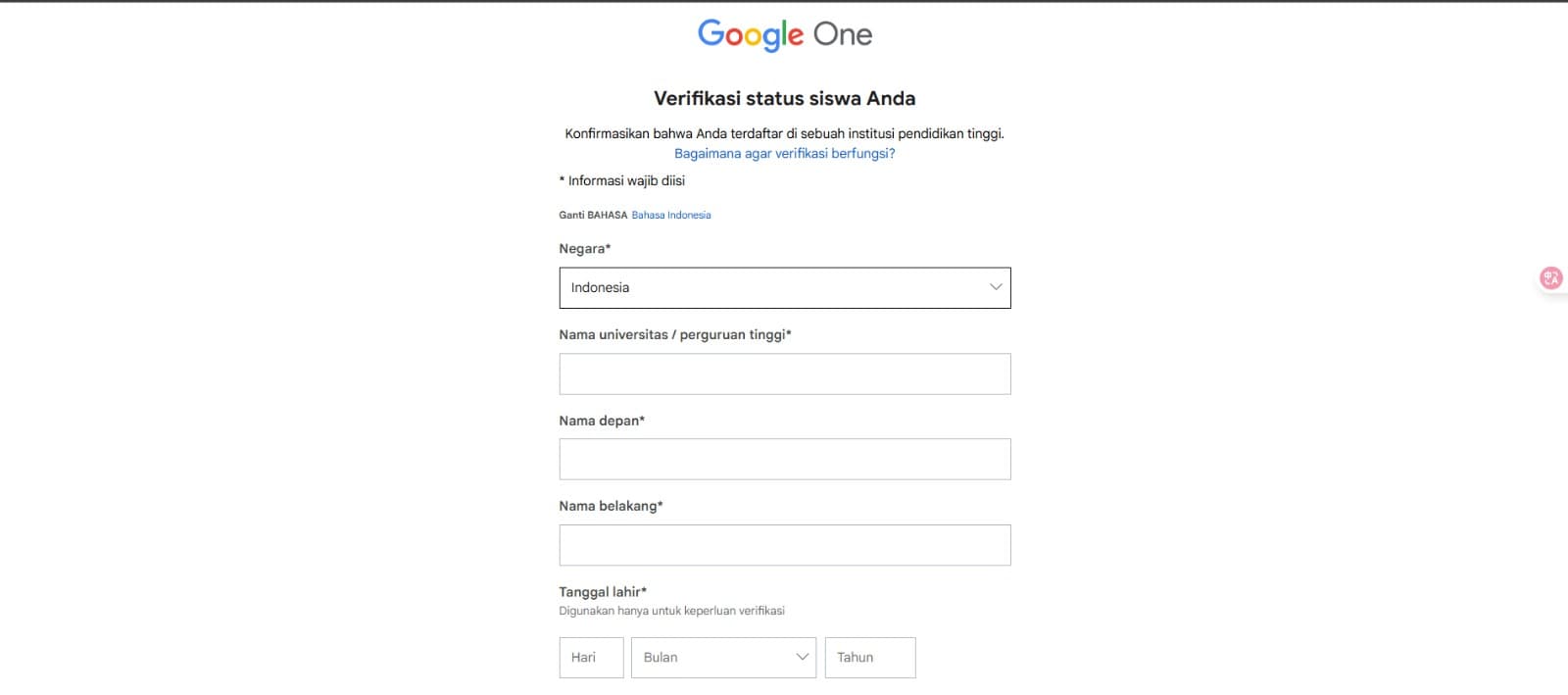Click the Nama belakang text box
Screen dimensions: 1568x695
click(784, 544)
